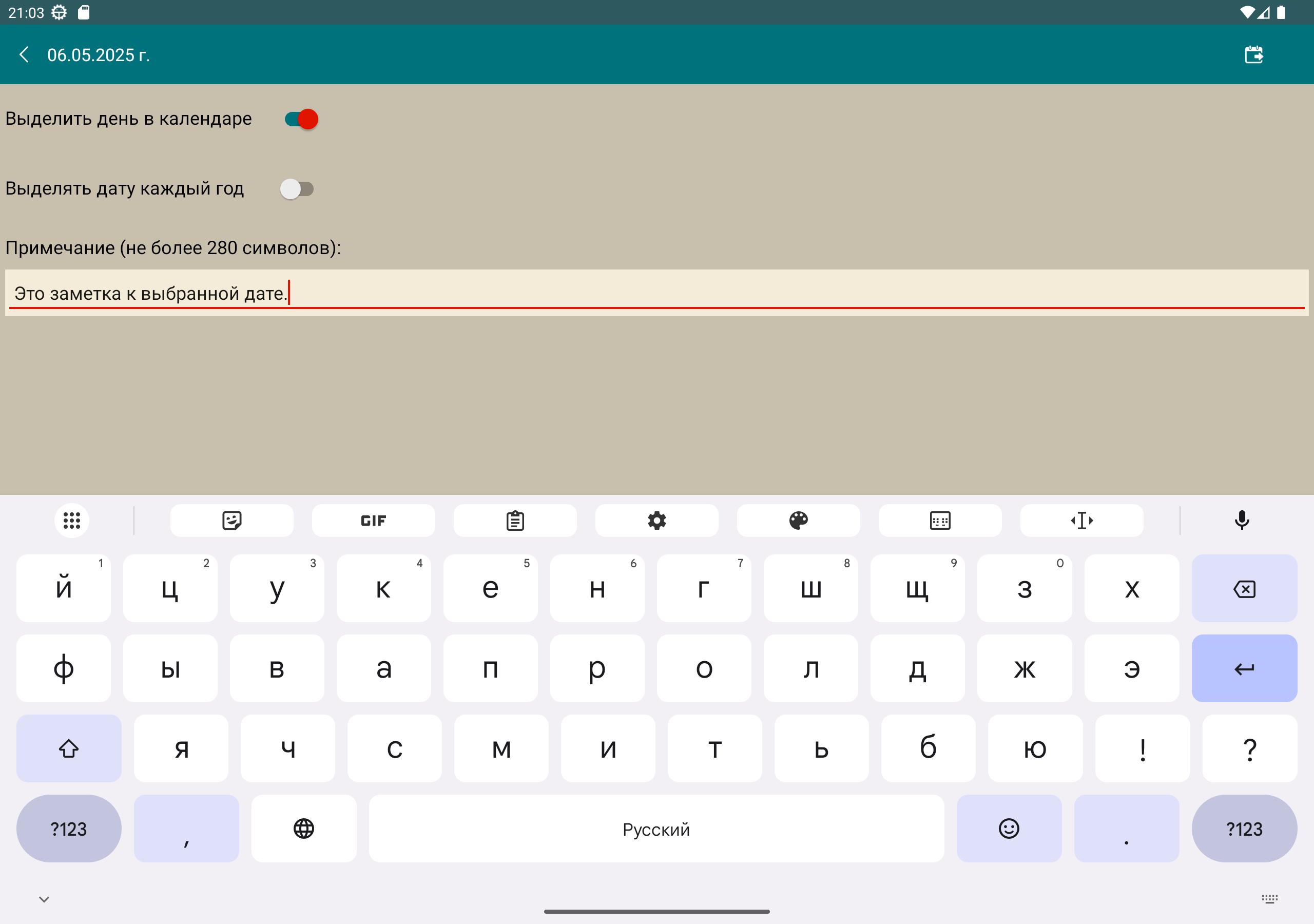Open the calendar export icon

(x=1253, y=55)
